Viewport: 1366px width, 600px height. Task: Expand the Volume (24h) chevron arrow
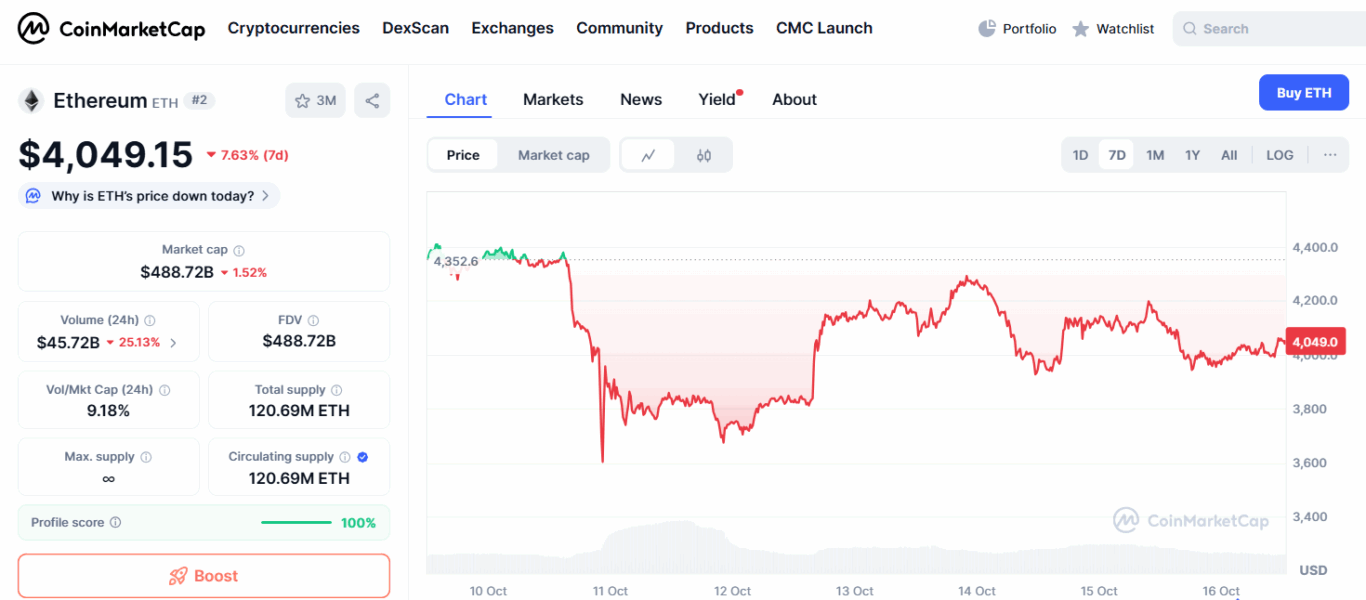pos(173,343)
